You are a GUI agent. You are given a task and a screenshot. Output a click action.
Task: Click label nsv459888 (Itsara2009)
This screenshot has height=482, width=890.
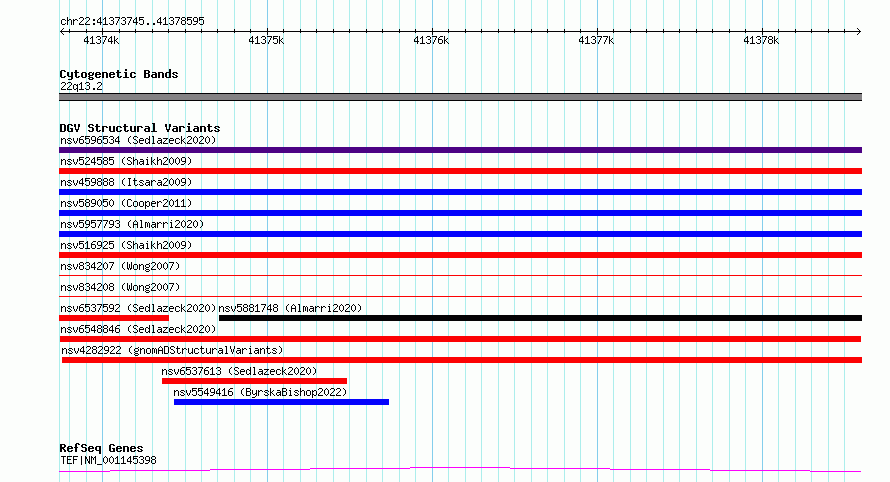[x=126, y=182]
